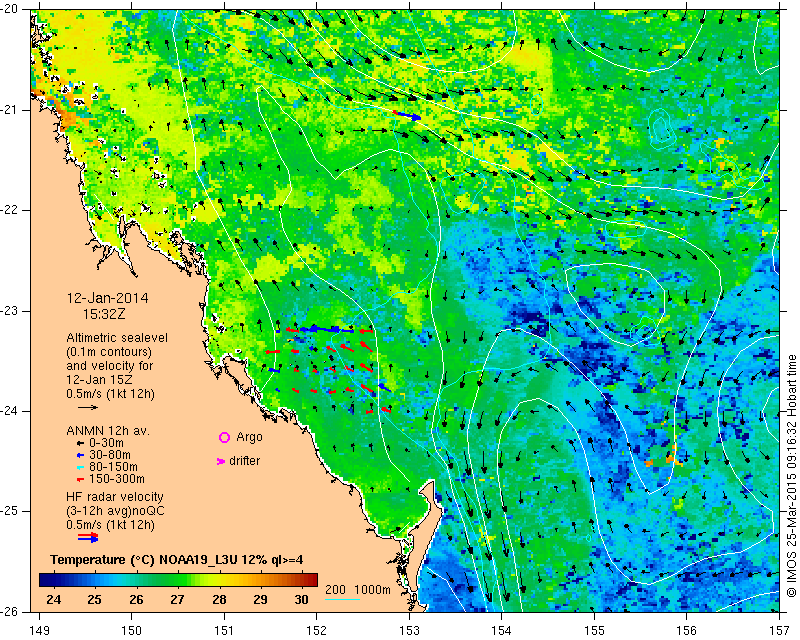Click the 'ANMN 12h av.' heading
The height and width of the screenshot is (640, 800).
click(x=106, y=431)
